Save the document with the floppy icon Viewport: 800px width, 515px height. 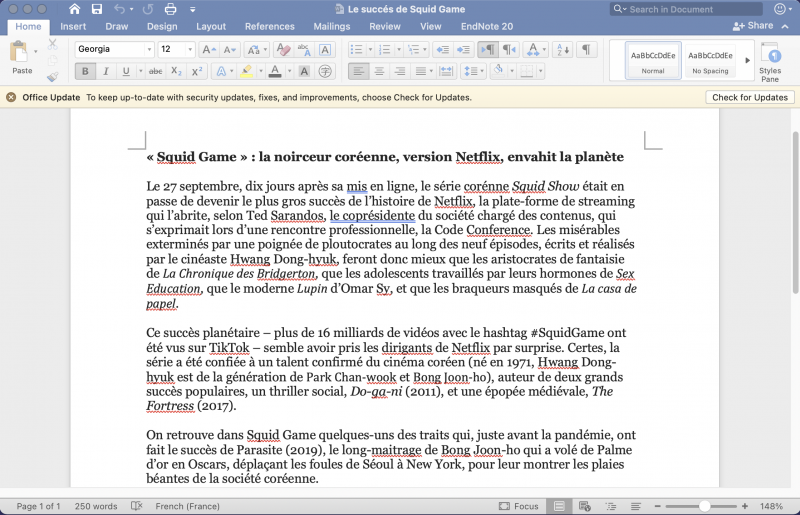[96, 9]
